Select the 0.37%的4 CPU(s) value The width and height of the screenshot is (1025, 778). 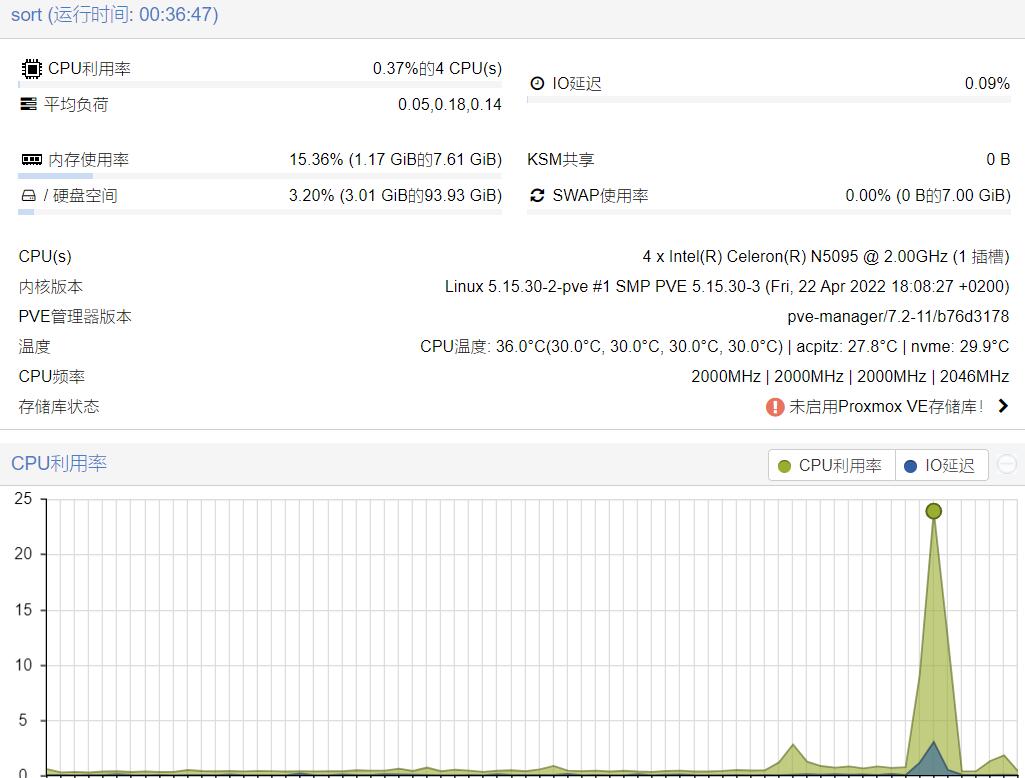437,69
